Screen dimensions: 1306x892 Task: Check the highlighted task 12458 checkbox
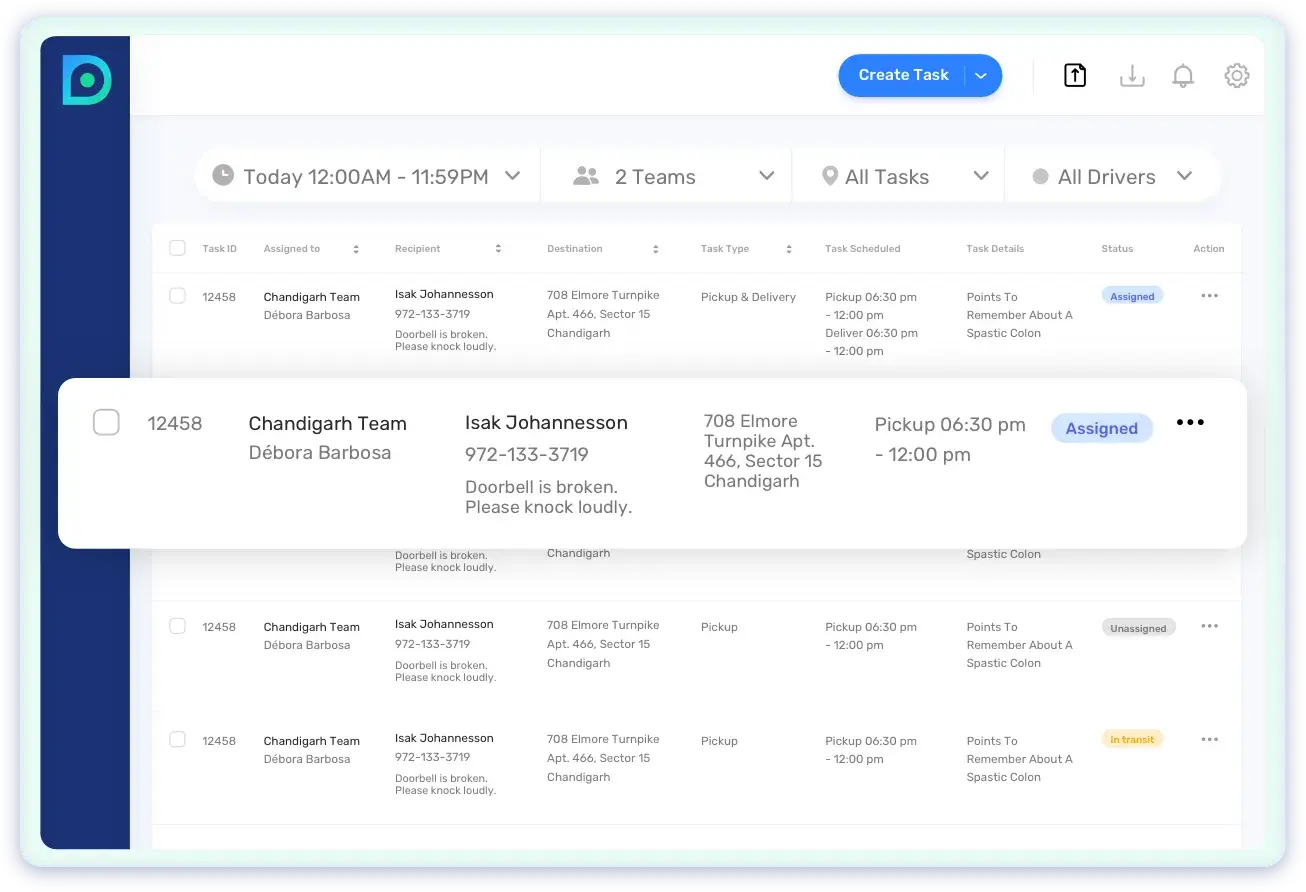106,423
